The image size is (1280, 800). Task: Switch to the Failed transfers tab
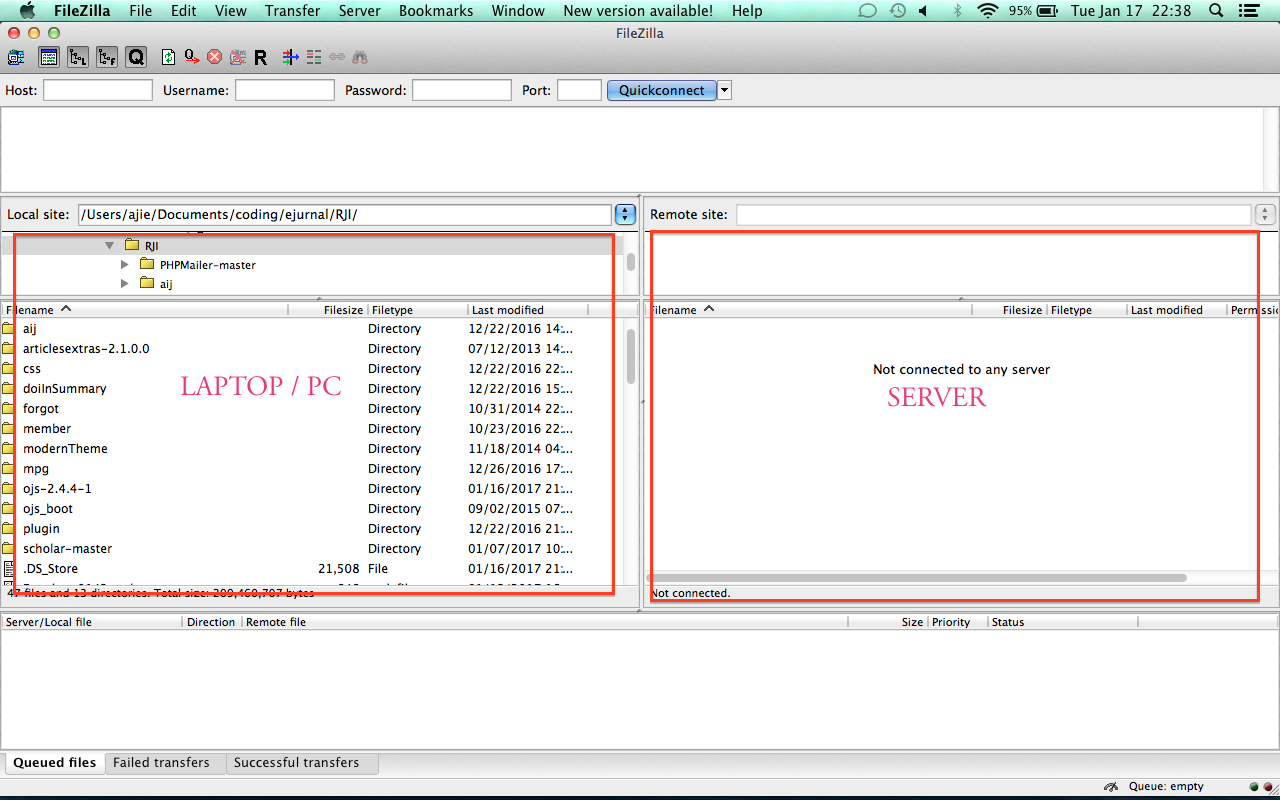pos(161,762)
